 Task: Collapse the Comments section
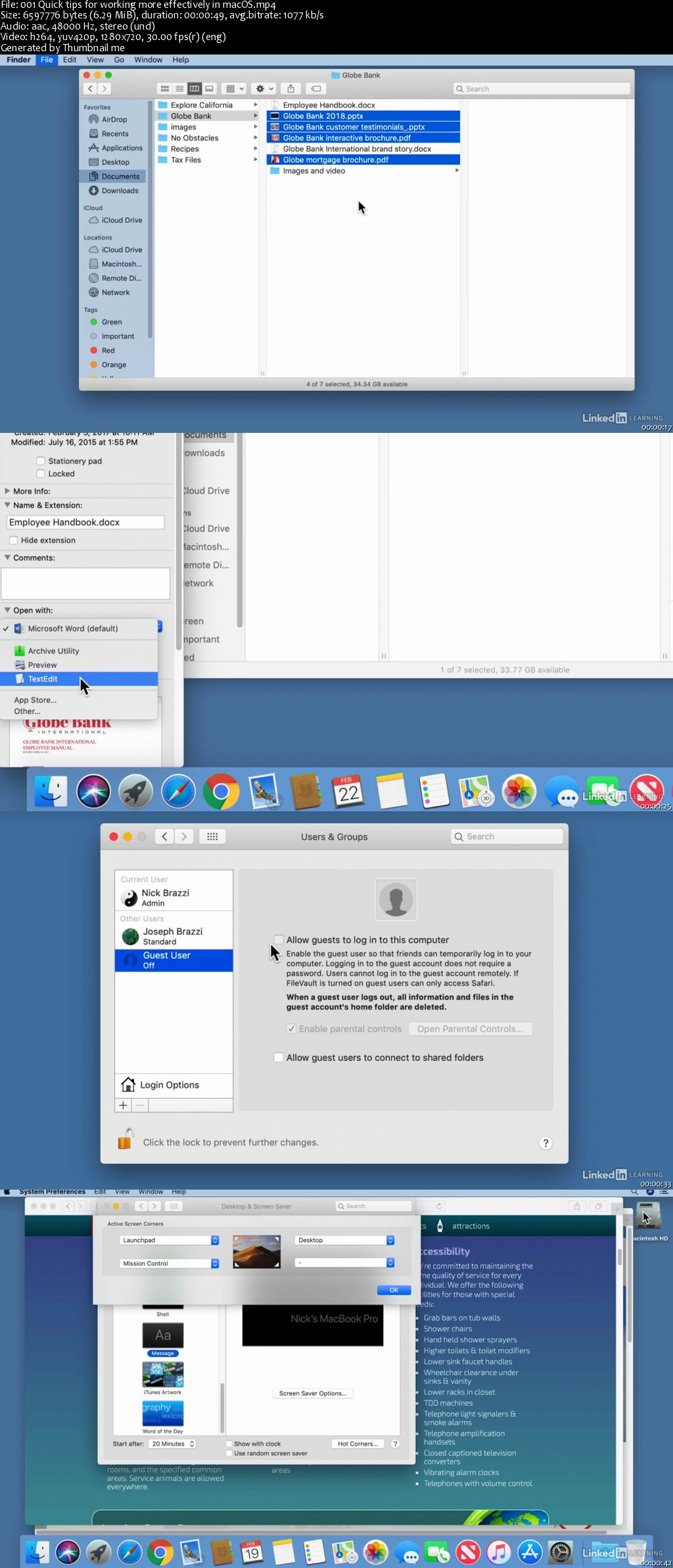point(7,558)
